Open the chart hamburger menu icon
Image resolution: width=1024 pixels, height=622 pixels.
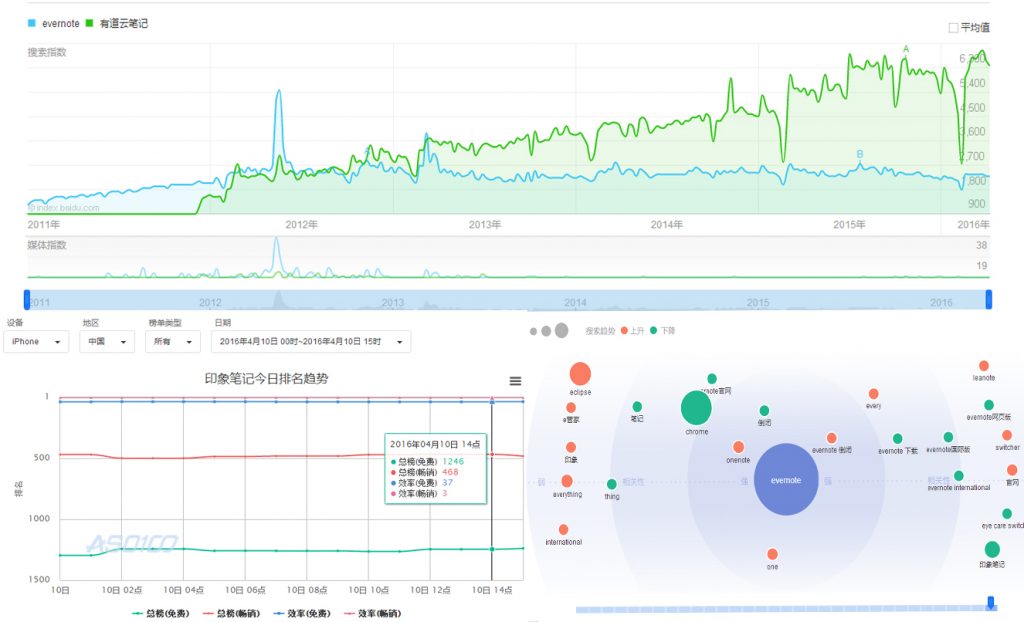coord(515,381)
